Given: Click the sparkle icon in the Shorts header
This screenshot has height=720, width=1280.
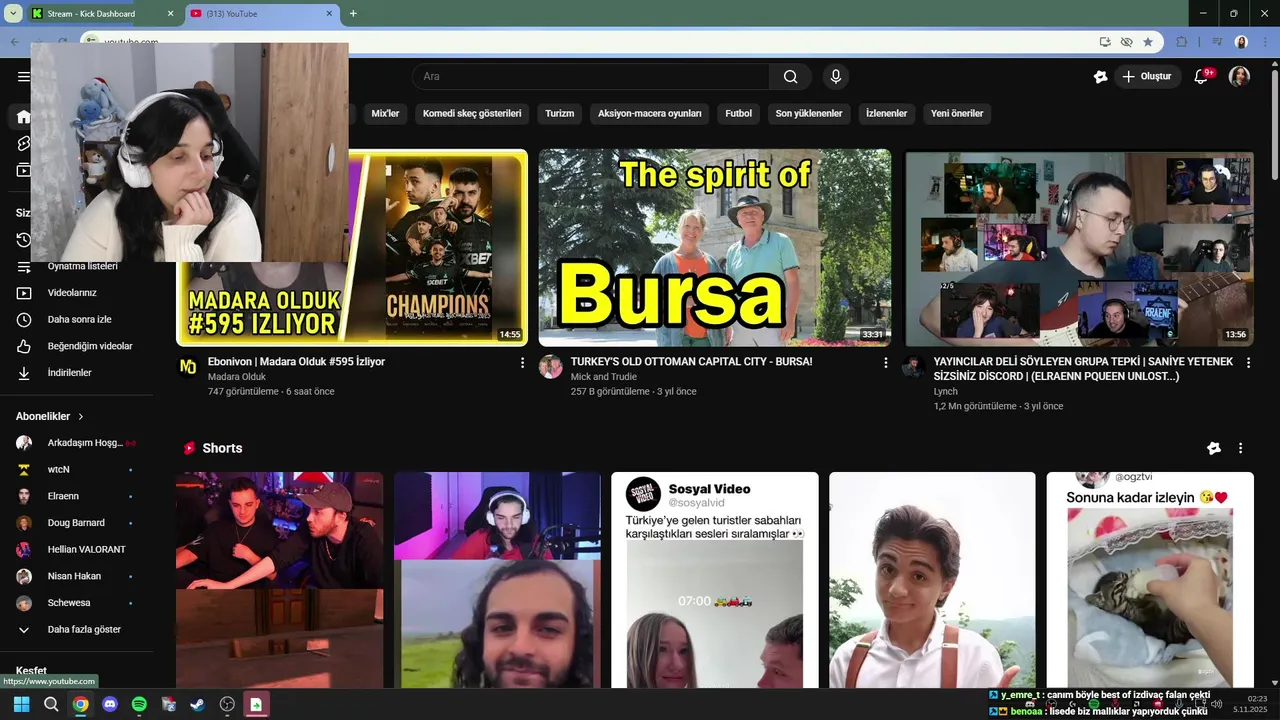Looking at the screenshot, I should pyautogui.click(x=1213, y=448).
